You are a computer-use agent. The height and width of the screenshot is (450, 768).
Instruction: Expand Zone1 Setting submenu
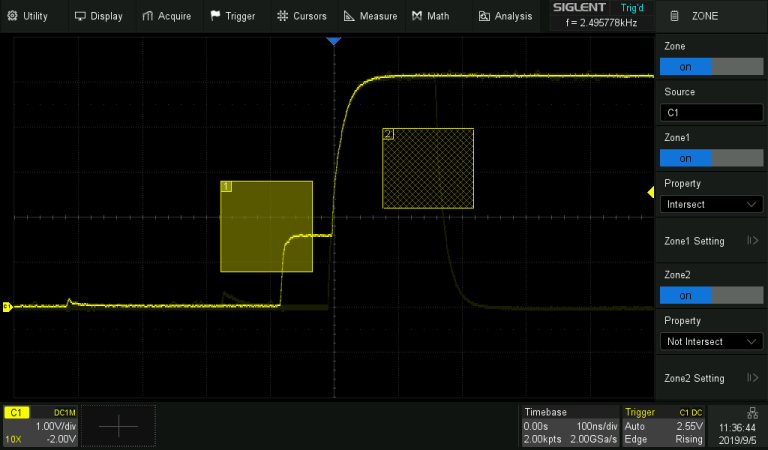(x=711, y=241)
